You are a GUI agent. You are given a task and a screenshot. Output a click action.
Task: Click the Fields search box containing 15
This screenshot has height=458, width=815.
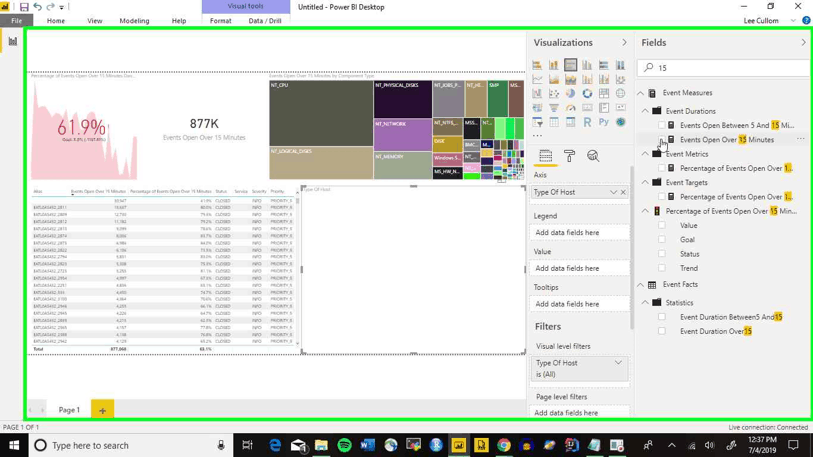pos(723,68)
